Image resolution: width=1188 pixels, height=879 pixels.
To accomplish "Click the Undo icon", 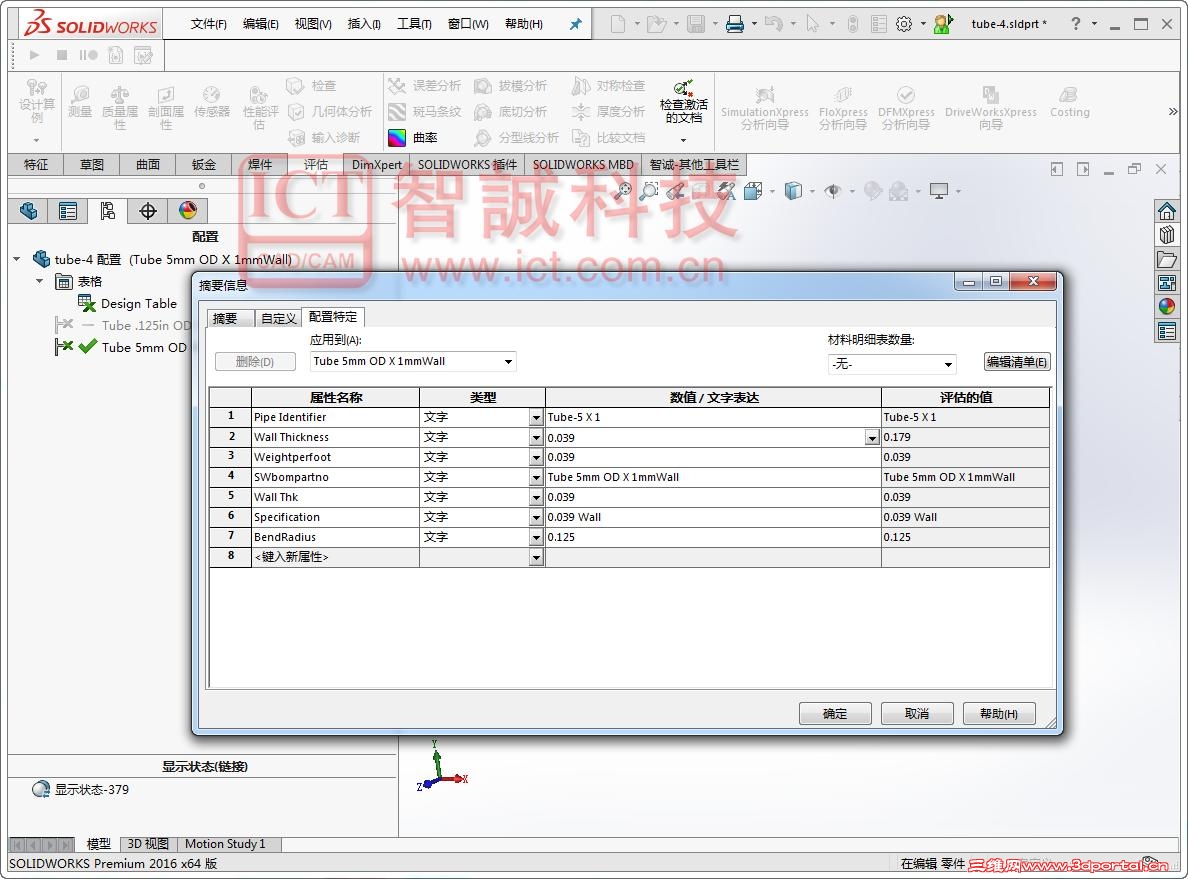I will [774, 24].
